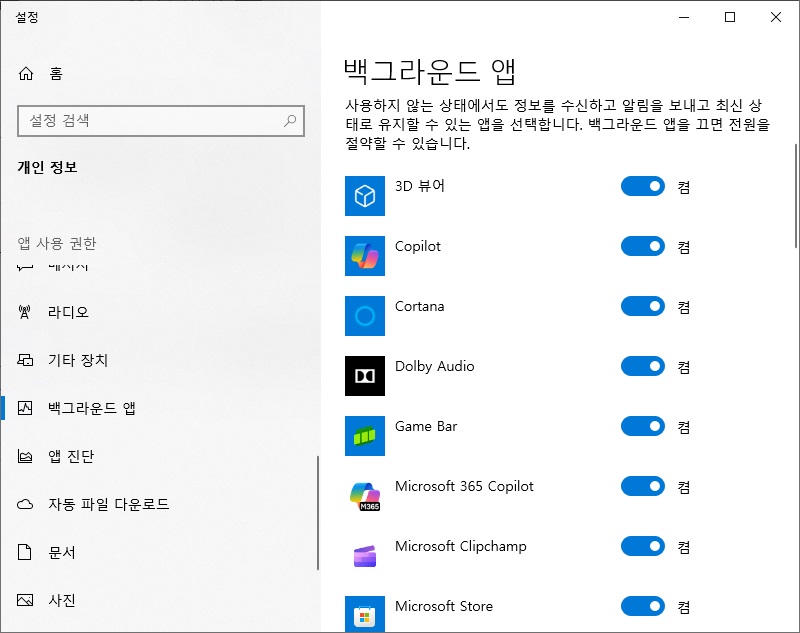
Task: Click the search magnifier icon
Action: (x=290, y=121)
